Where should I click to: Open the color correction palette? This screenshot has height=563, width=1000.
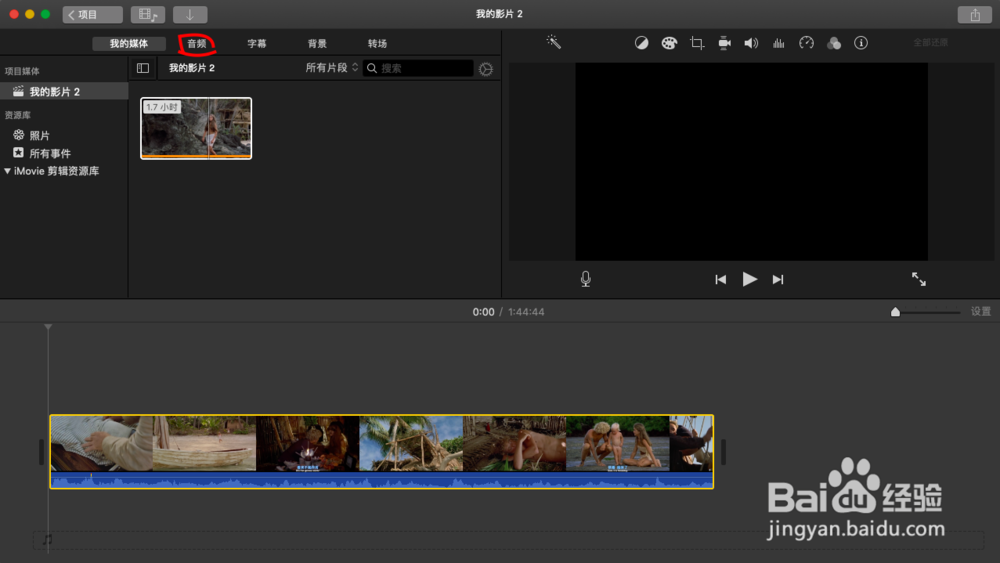[x=669, y=43]
